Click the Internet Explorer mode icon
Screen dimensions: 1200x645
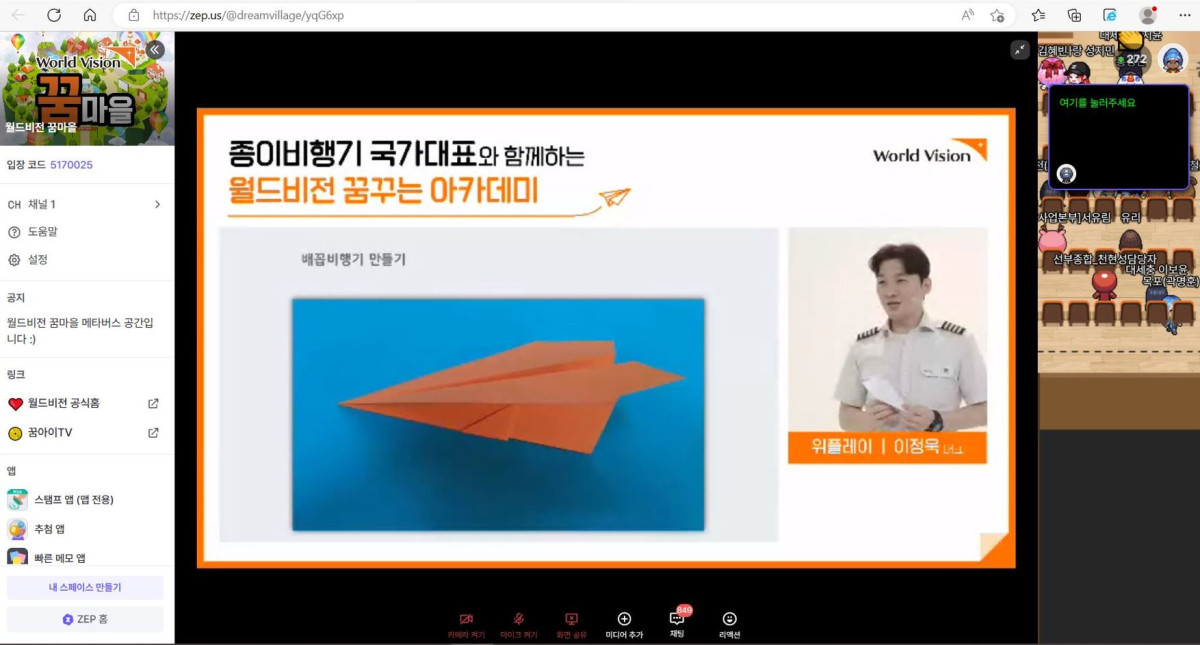click(x=1110, y=15)
